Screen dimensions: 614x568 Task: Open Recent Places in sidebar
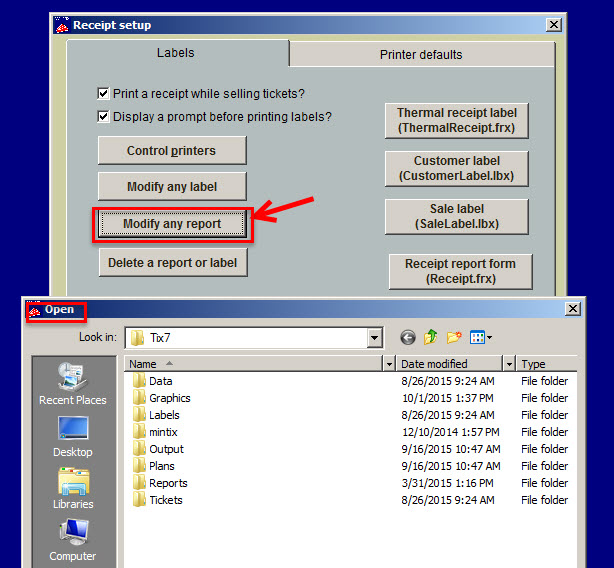[x=72, y=384]
